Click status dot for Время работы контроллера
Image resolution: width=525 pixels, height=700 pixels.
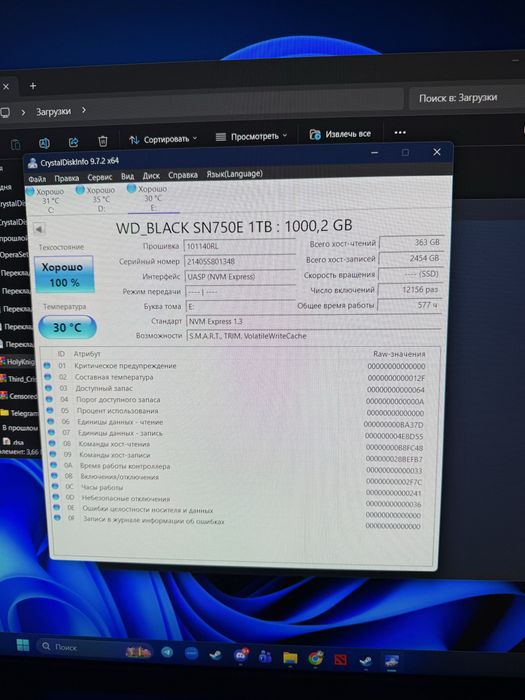coord(54,465)
